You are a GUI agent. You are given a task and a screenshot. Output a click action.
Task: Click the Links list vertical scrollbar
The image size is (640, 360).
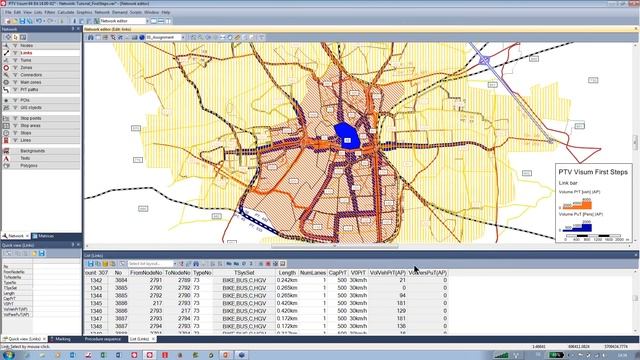[636, 302]
